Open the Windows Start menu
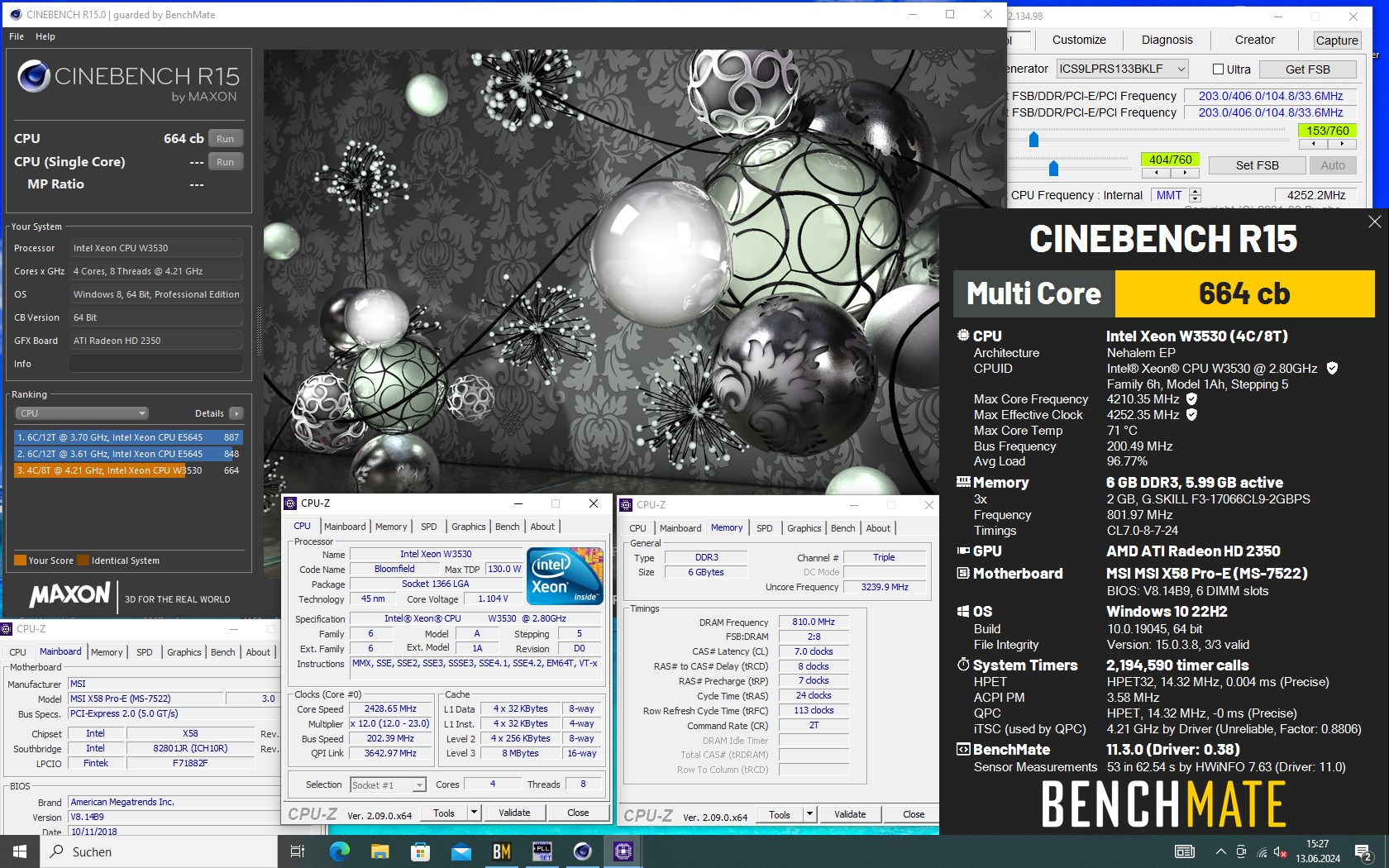1389x868 pixels. point(20,851)
